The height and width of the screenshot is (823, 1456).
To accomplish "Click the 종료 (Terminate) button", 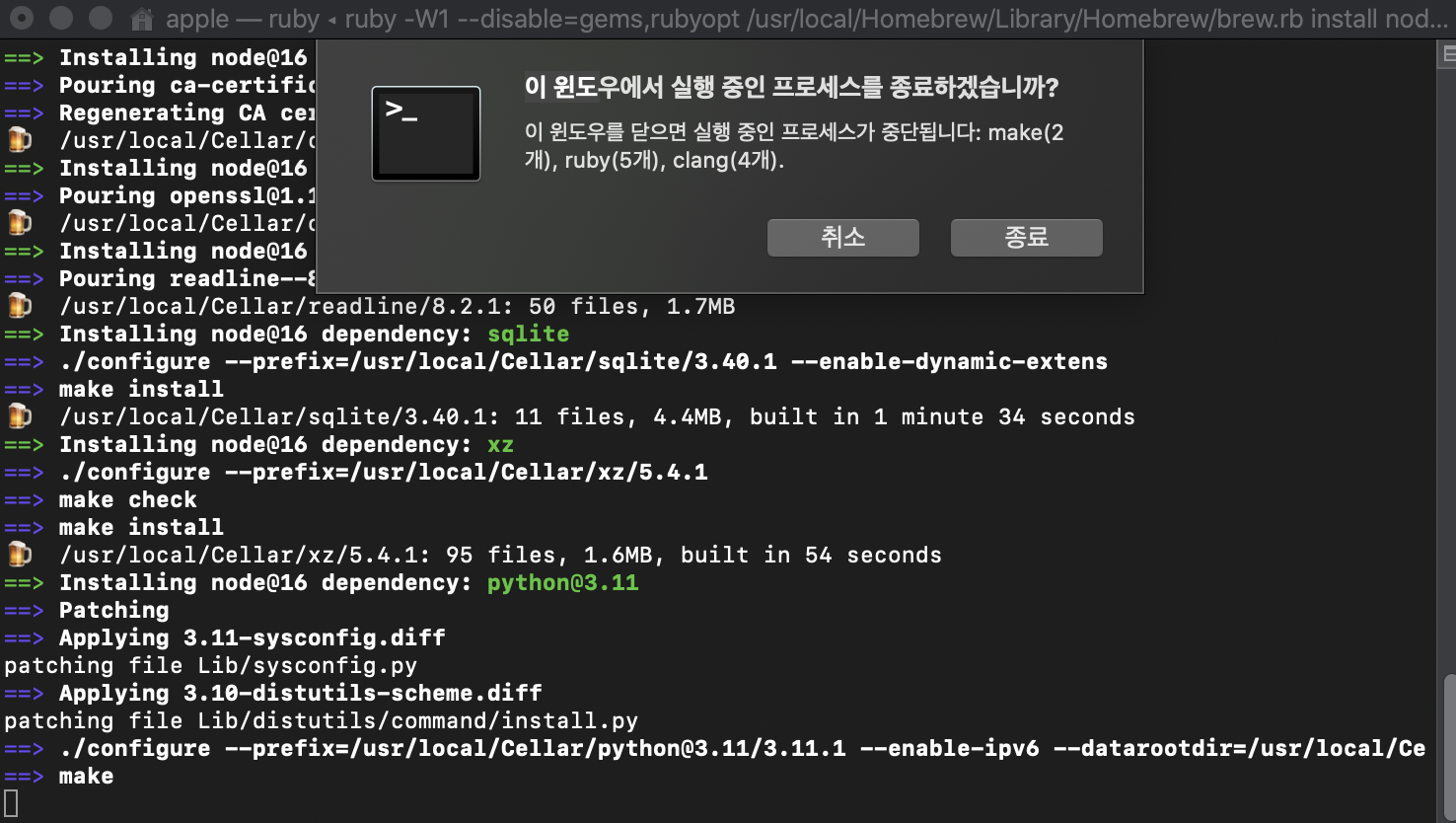I will (x=1026, y=238).
